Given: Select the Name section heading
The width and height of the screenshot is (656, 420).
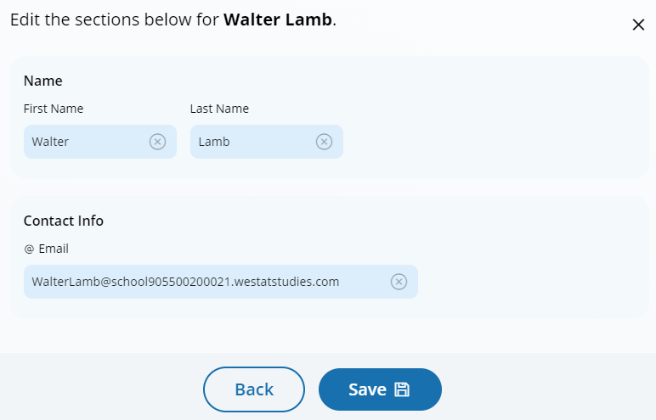Looking at the screenshot, I should point(43,81).
